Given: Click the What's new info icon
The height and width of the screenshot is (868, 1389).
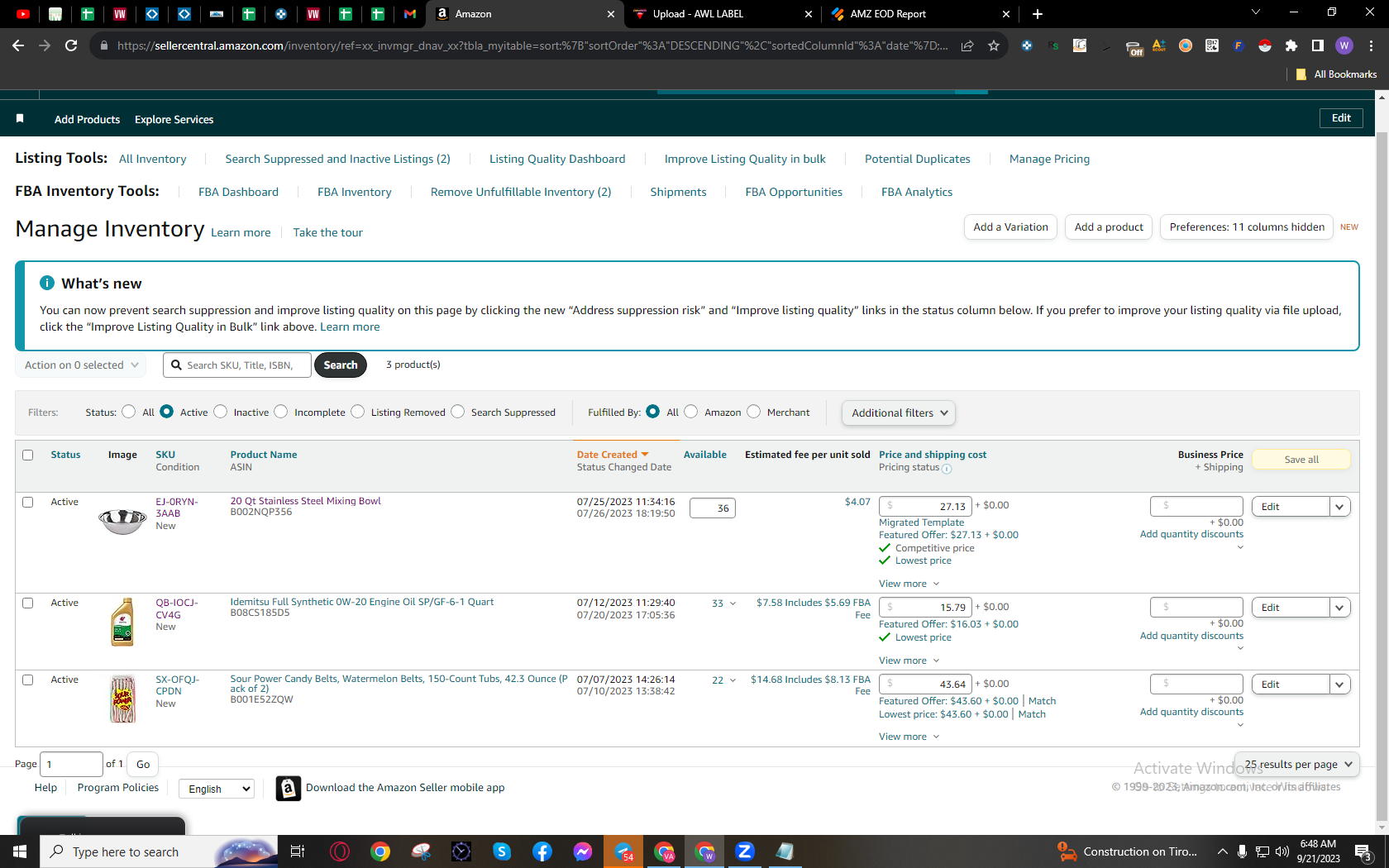Looking at the screenshot, I should (x=47, y=283).
